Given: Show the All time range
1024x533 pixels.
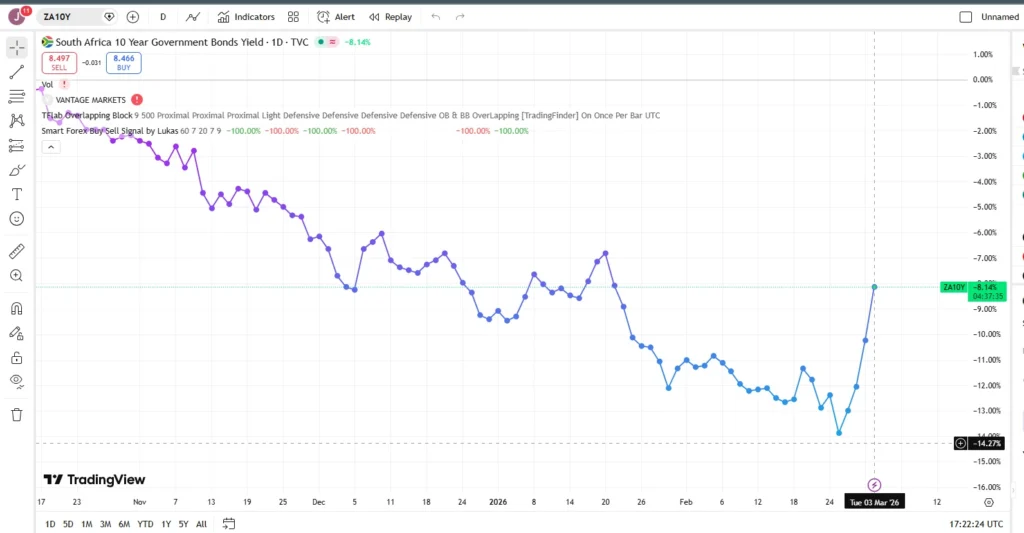Looking at the screenshot, I should pos(201,524).
